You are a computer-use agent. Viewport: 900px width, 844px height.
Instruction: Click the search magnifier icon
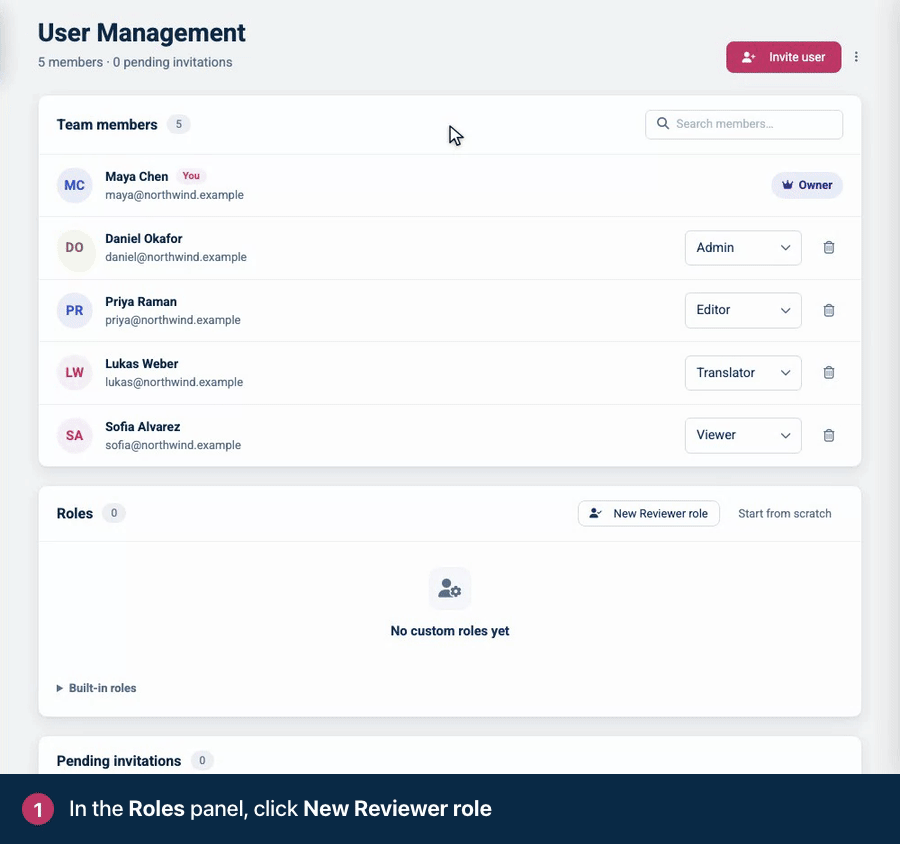pyautogui.click(x=662, y=123)
